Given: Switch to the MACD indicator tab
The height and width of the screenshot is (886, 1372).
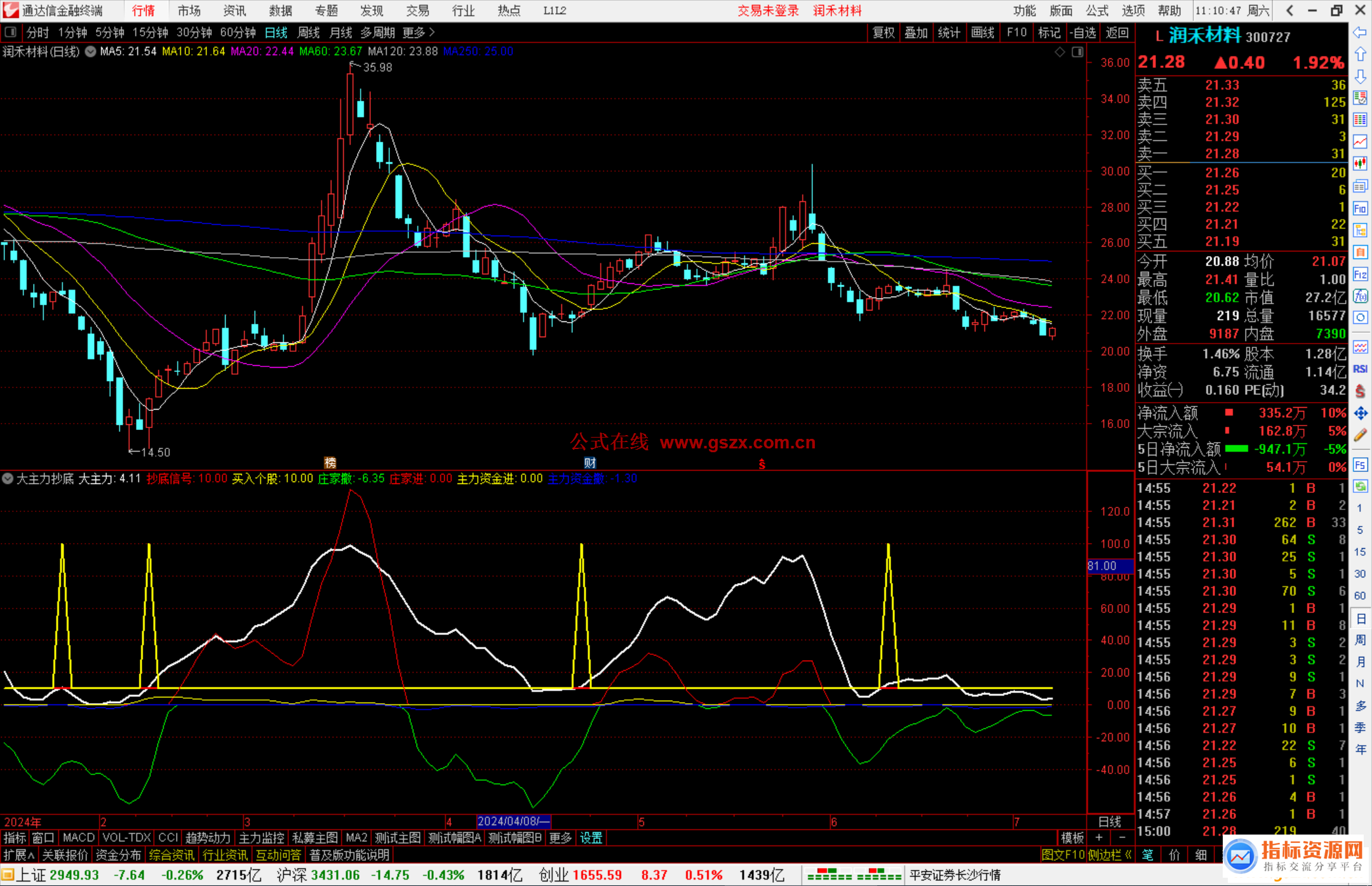Looking at the screenshot, I should [79, 838].
